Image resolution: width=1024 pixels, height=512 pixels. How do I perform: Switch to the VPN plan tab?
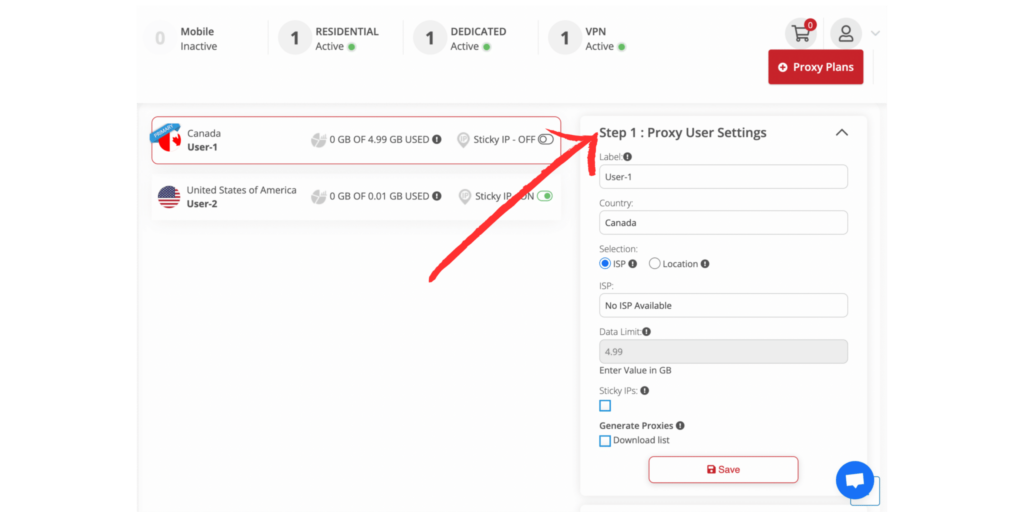pos(587,39)
